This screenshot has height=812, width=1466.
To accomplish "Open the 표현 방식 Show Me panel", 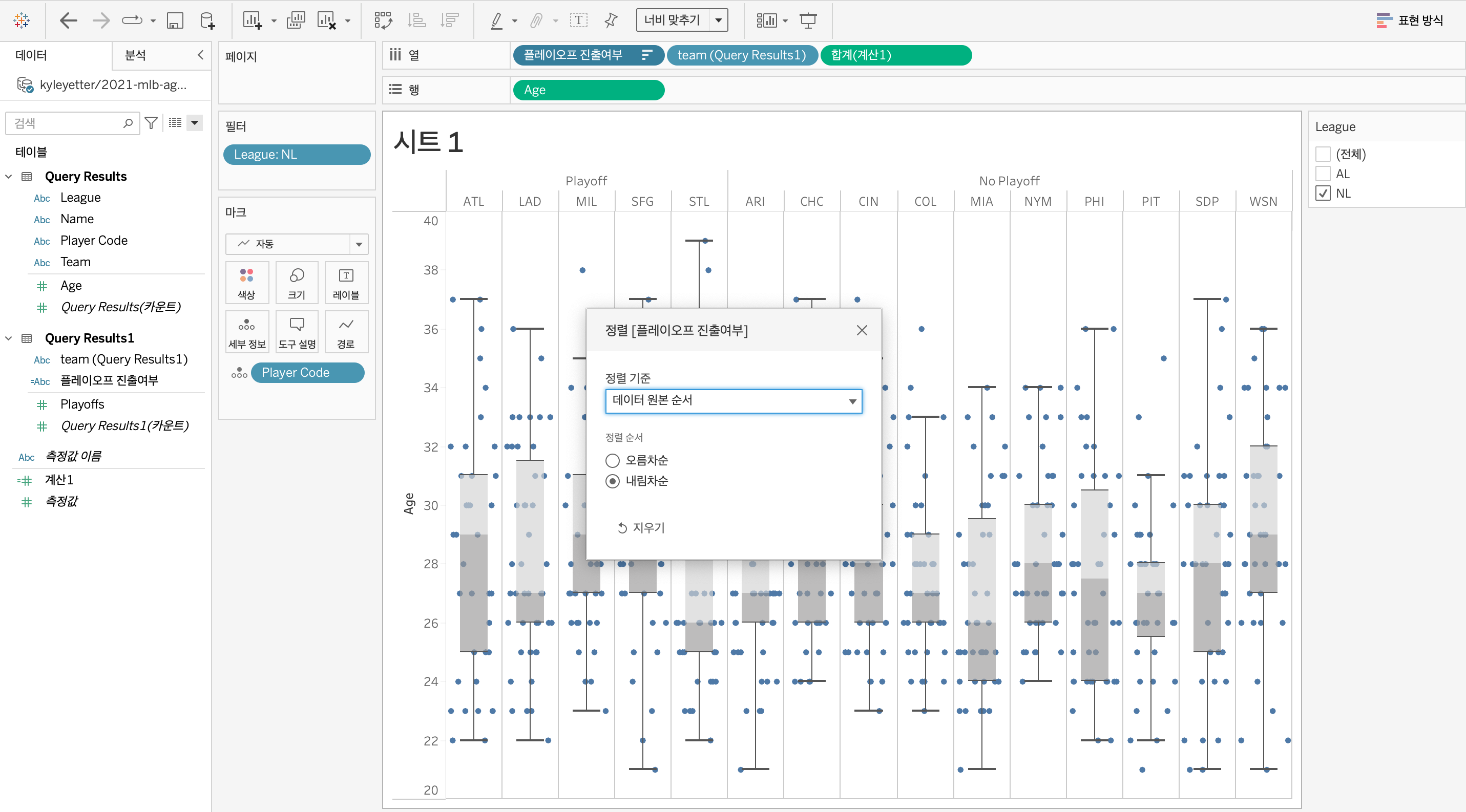I will [x=1410, y=20].
